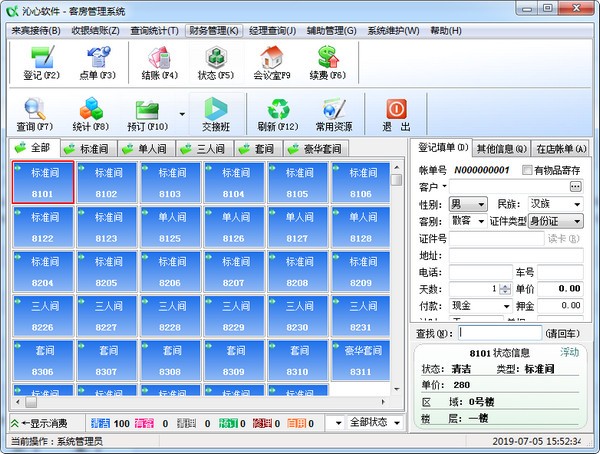The width and height of the screenshot is (600, 454).
Task: Refresh with the 刷新 (F12) recycle icon
Action: 278,114
